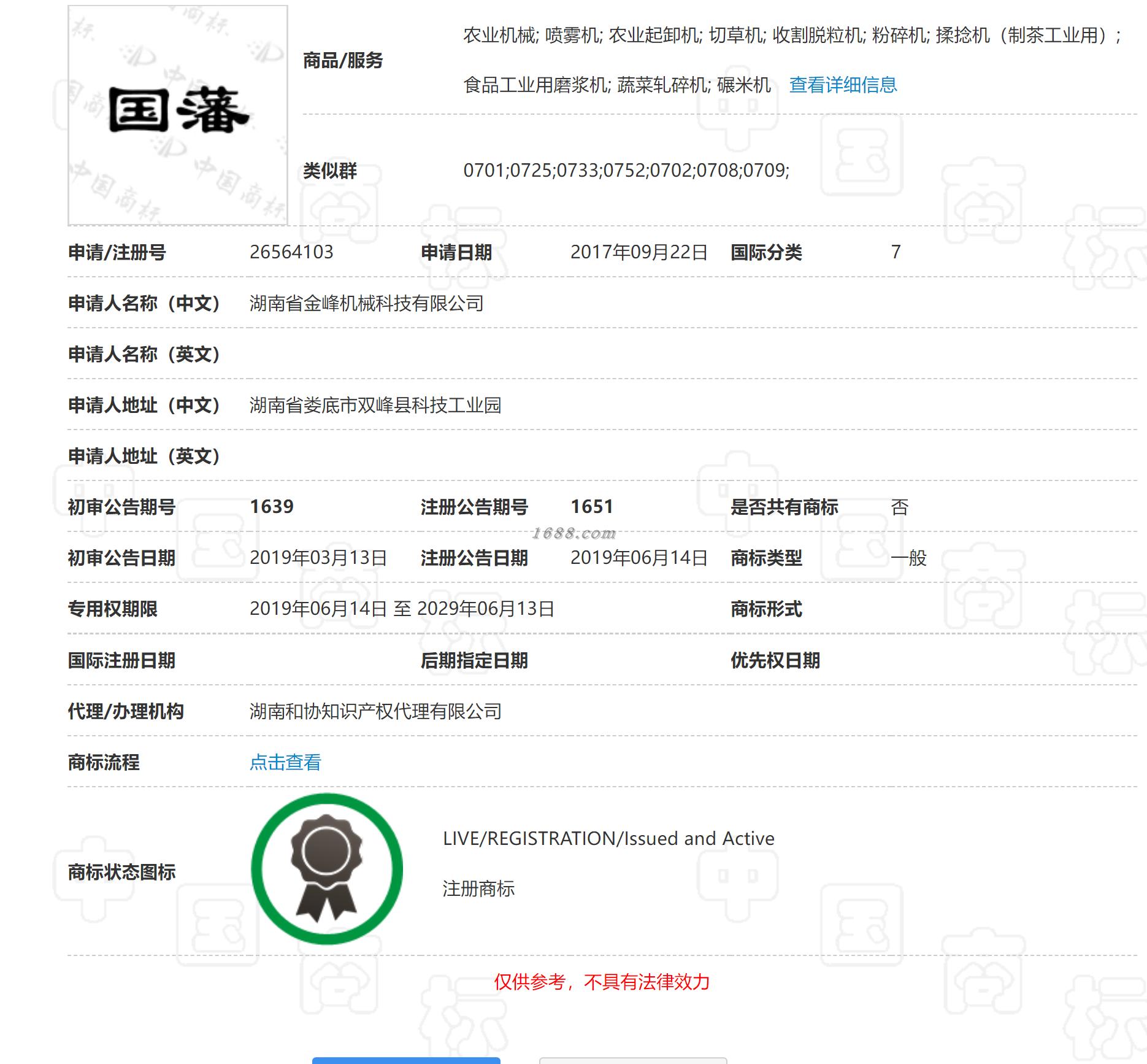Click the 申请人地址（英文） label

144,456
